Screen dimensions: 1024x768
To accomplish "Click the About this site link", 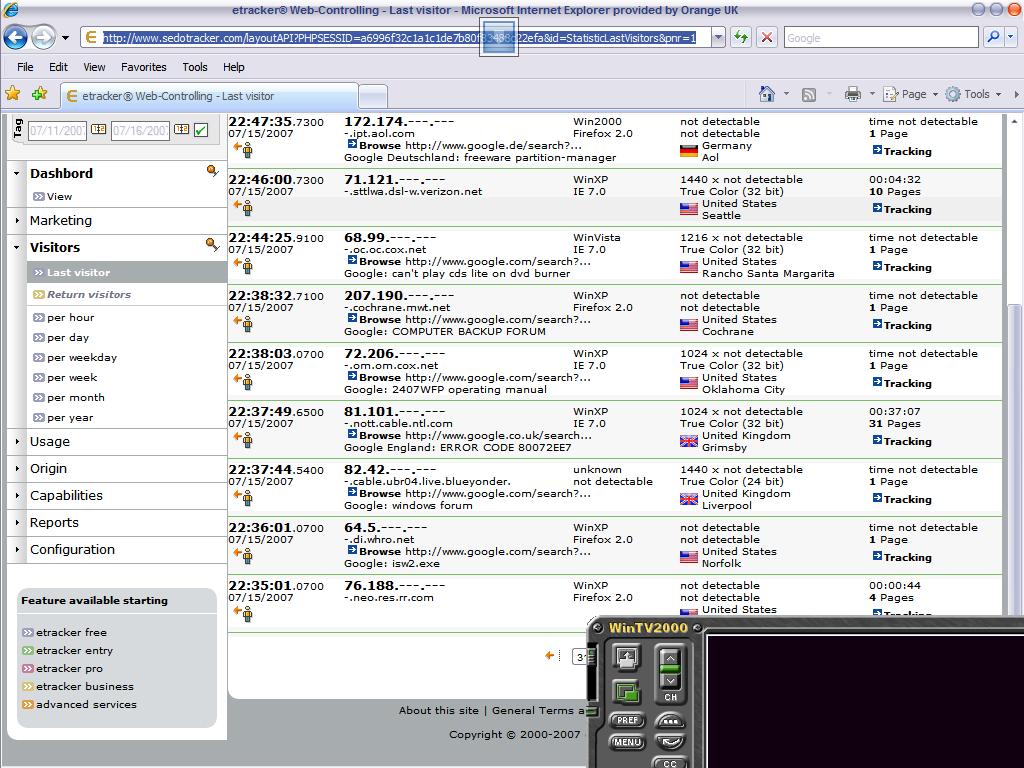I will [x=439, y=711].
